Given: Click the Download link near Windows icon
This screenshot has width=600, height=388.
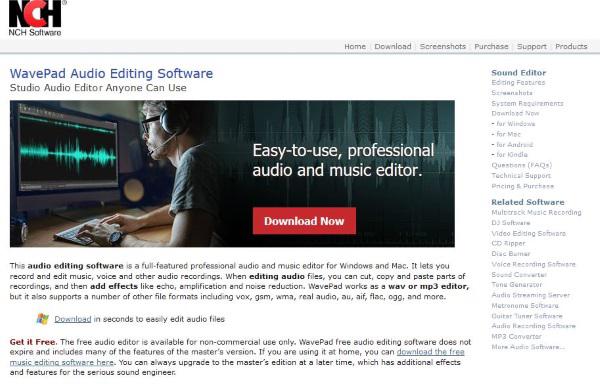Looking at the screenshot, I should click(x=73, y=319).
